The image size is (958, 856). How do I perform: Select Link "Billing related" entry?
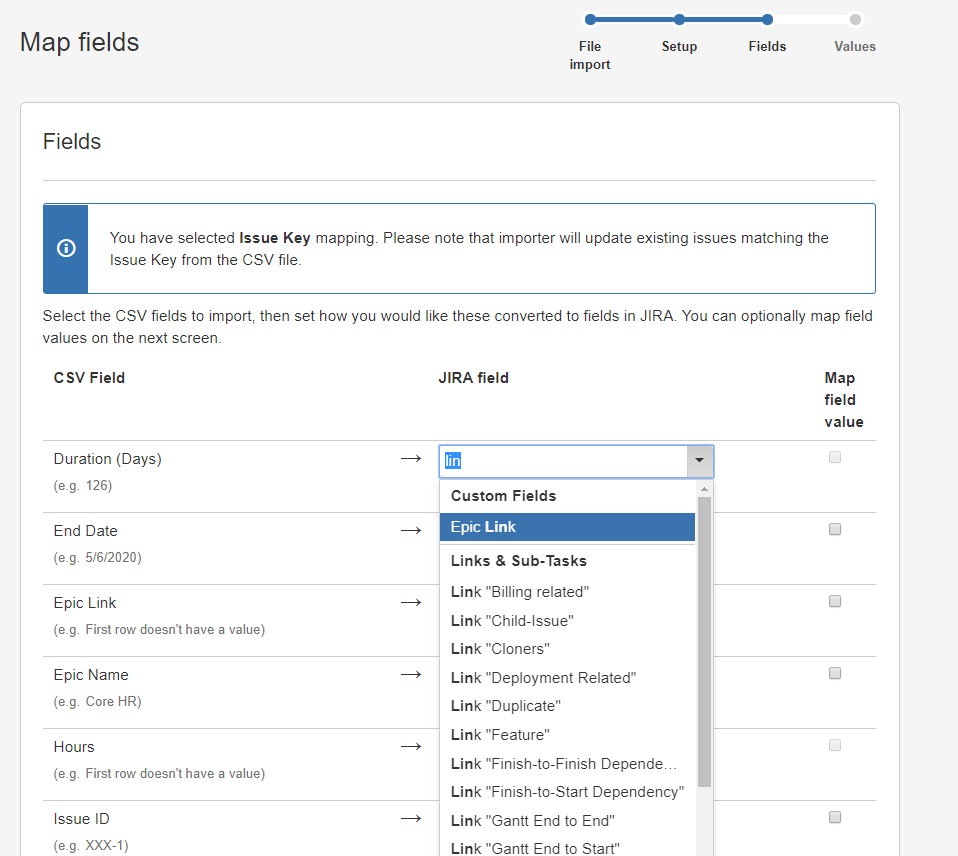pos(520,592)
